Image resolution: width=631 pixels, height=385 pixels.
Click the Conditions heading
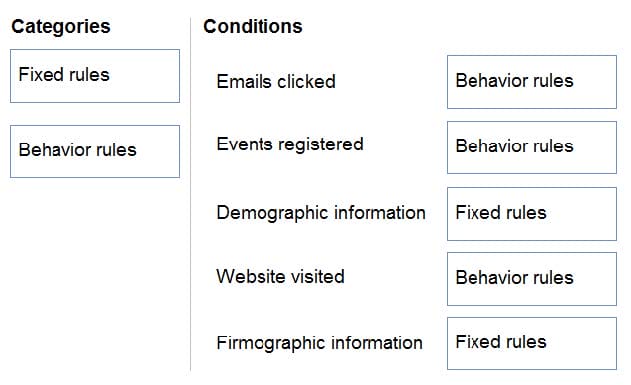click(253, 27)
